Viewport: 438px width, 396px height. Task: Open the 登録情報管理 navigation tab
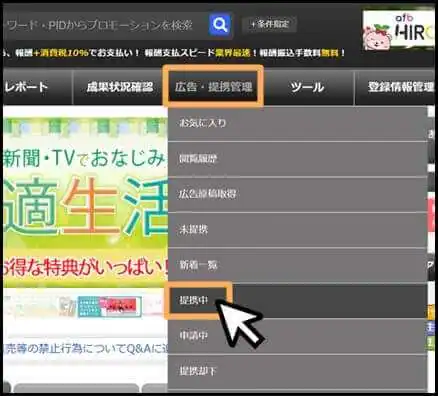coord(396,88)
